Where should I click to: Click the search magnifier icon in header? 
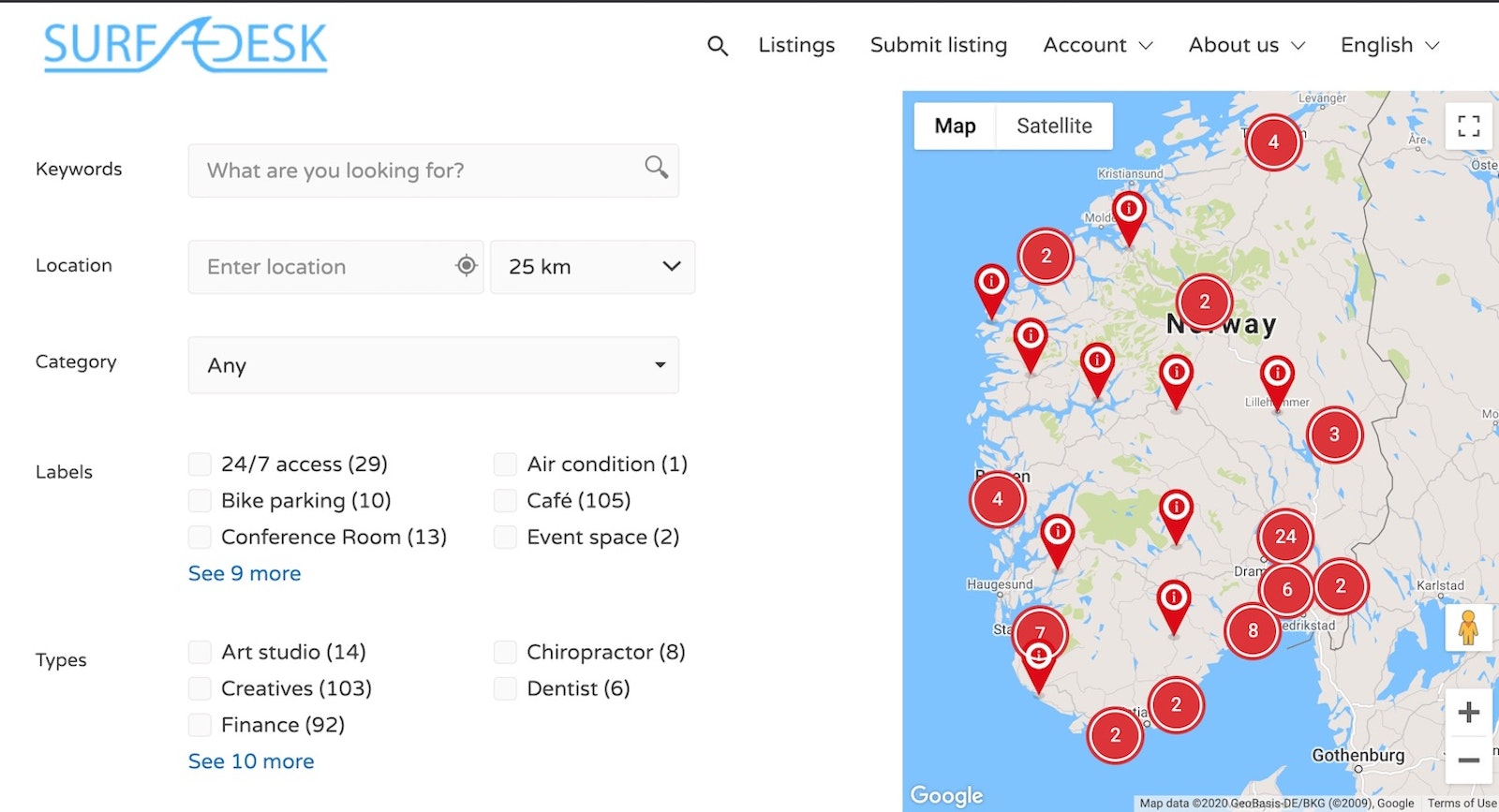tap(718, 46)
